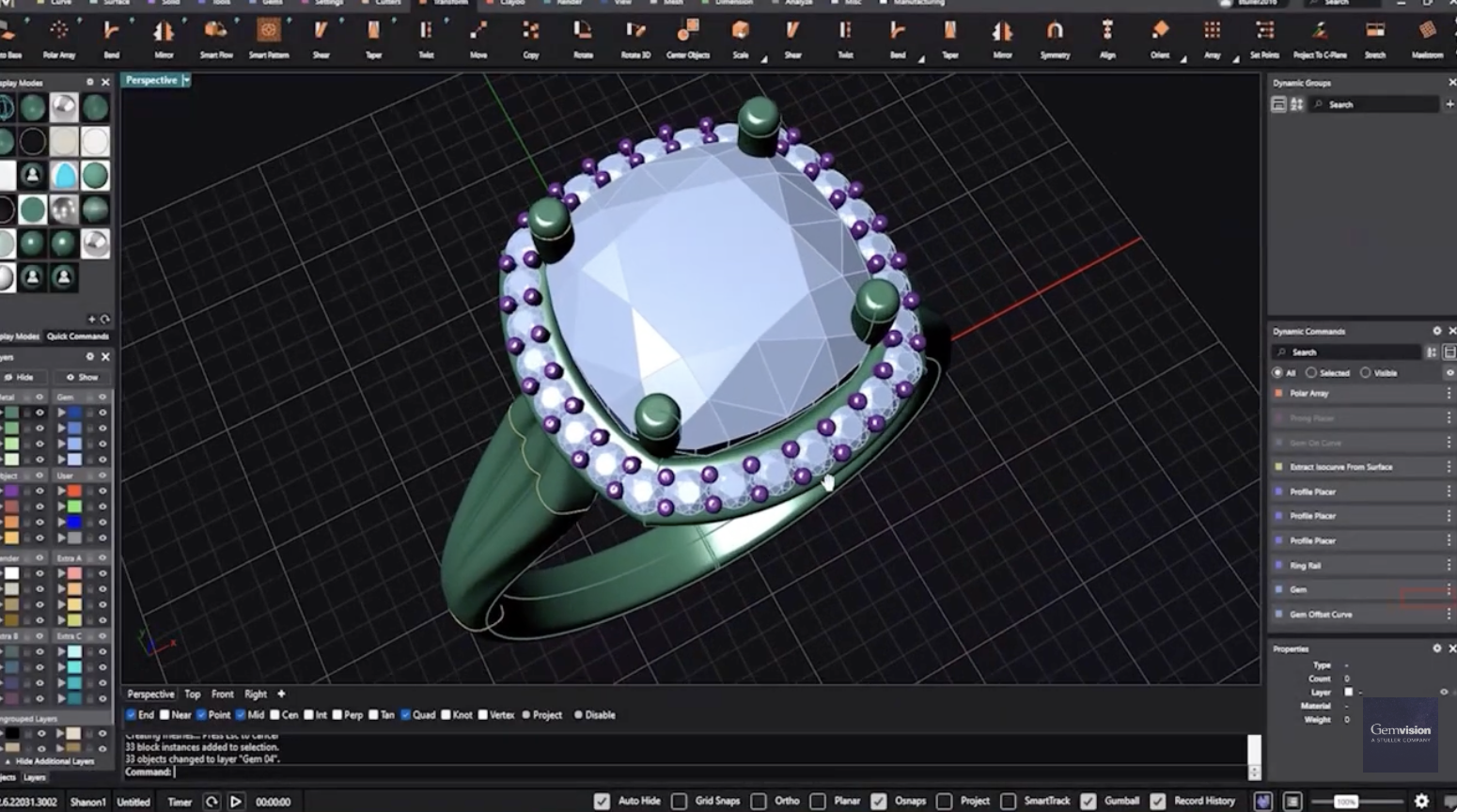Select the Rotate tool
Image resolution: width=1457 pixels, height=812 pixels.
583,39
